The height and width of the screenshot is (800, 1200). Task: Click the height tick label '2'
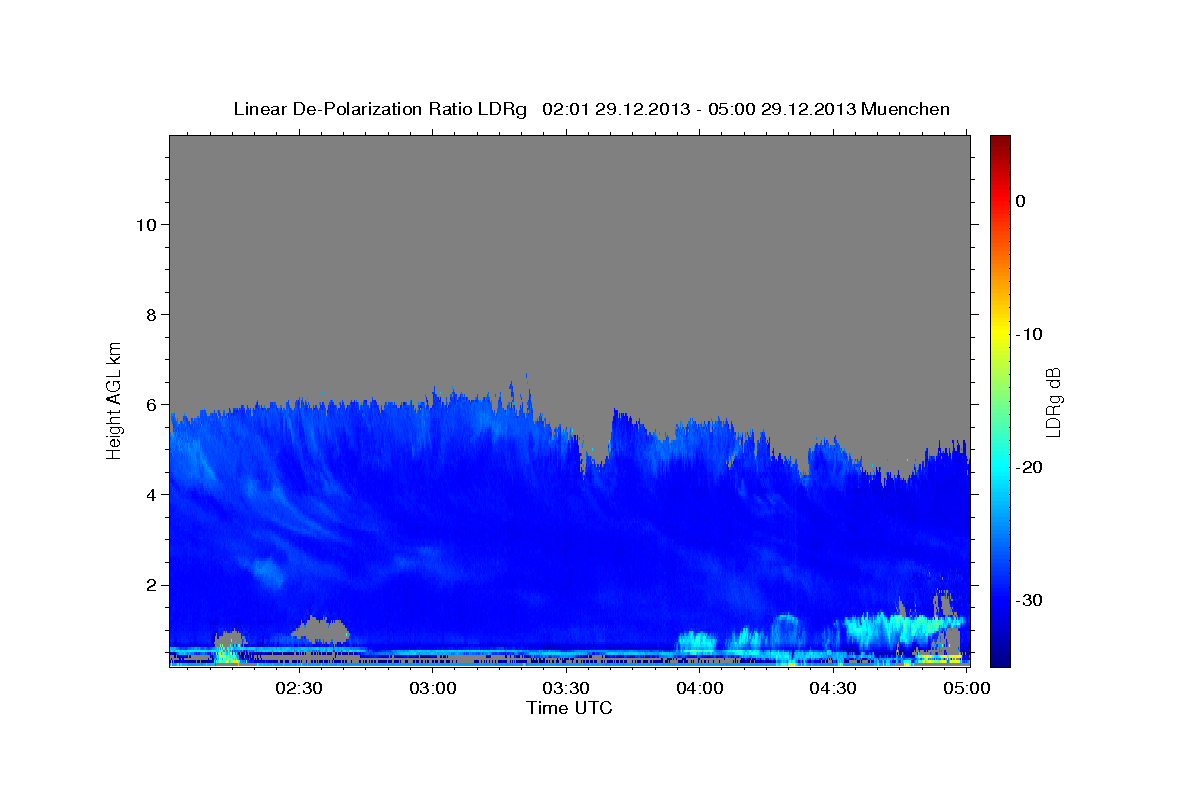pyautogui.click(x=150, y=584)
